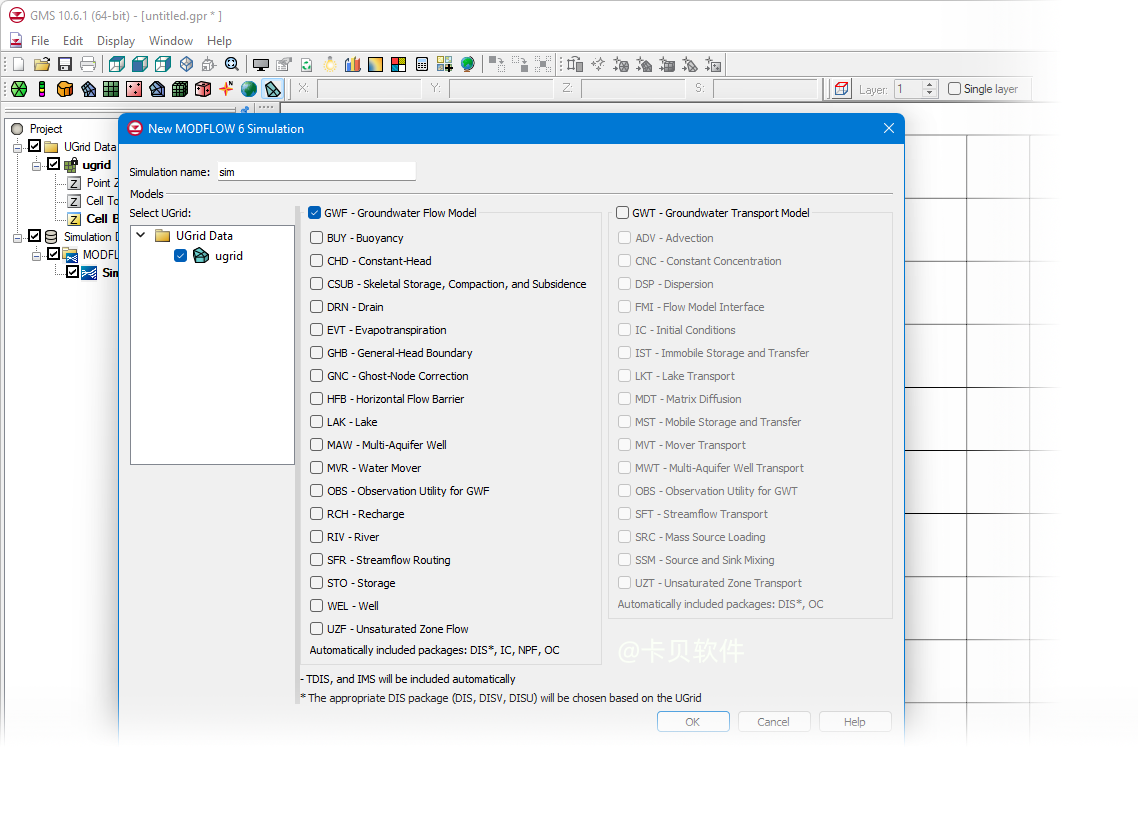Click the green 2D grid module icon
1138x836 pixels.
click(111, 89)
